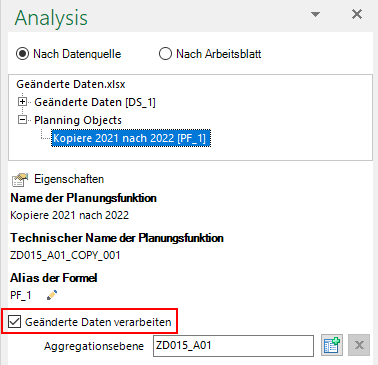The width and height of the screenshot is (378, 365).
Task: Toggle the Geänderte Daten verarbeiten checkbox
Action: tap(15, 322)
